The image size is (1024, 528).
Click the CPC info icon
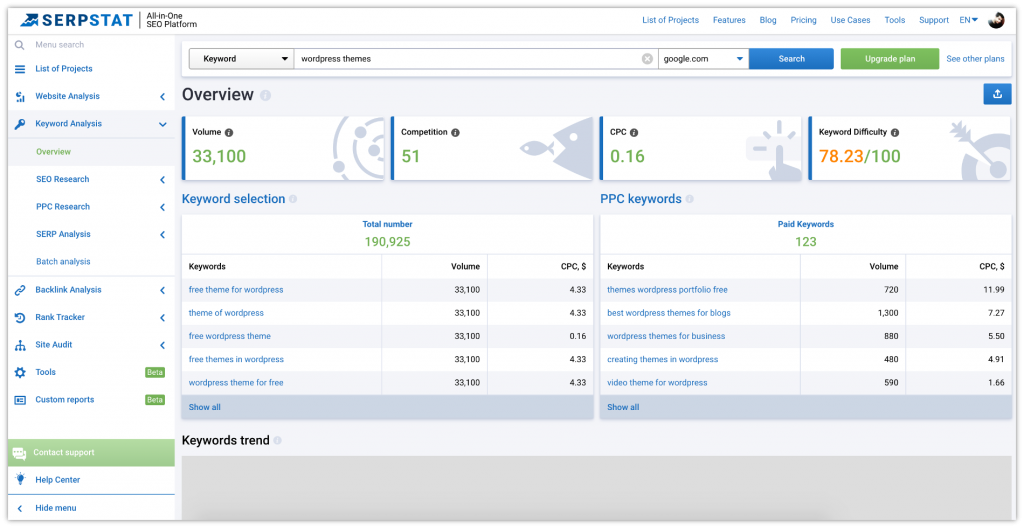[x=633, y=133]
